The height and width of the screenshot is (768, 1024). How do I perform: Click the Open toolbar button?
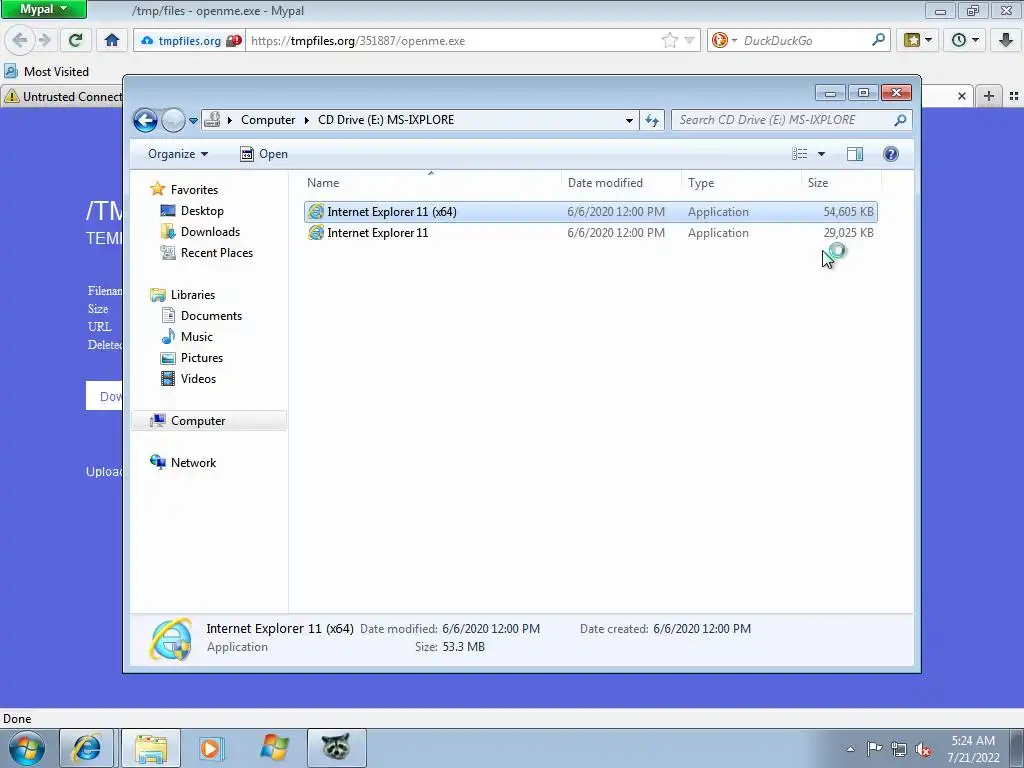tap(264, 154)
